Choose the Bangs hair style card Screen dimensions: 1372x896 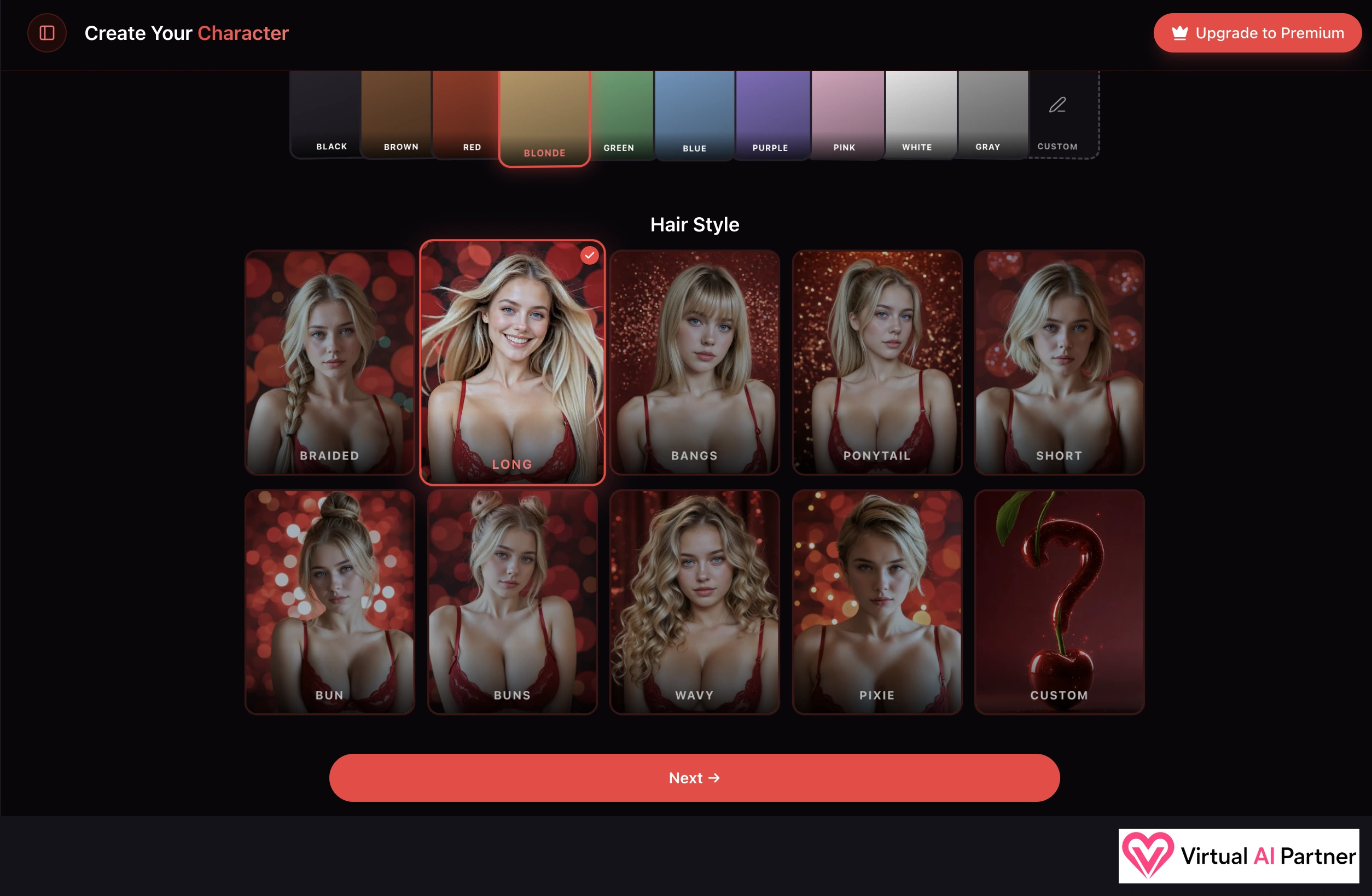(x=695, y=362)
